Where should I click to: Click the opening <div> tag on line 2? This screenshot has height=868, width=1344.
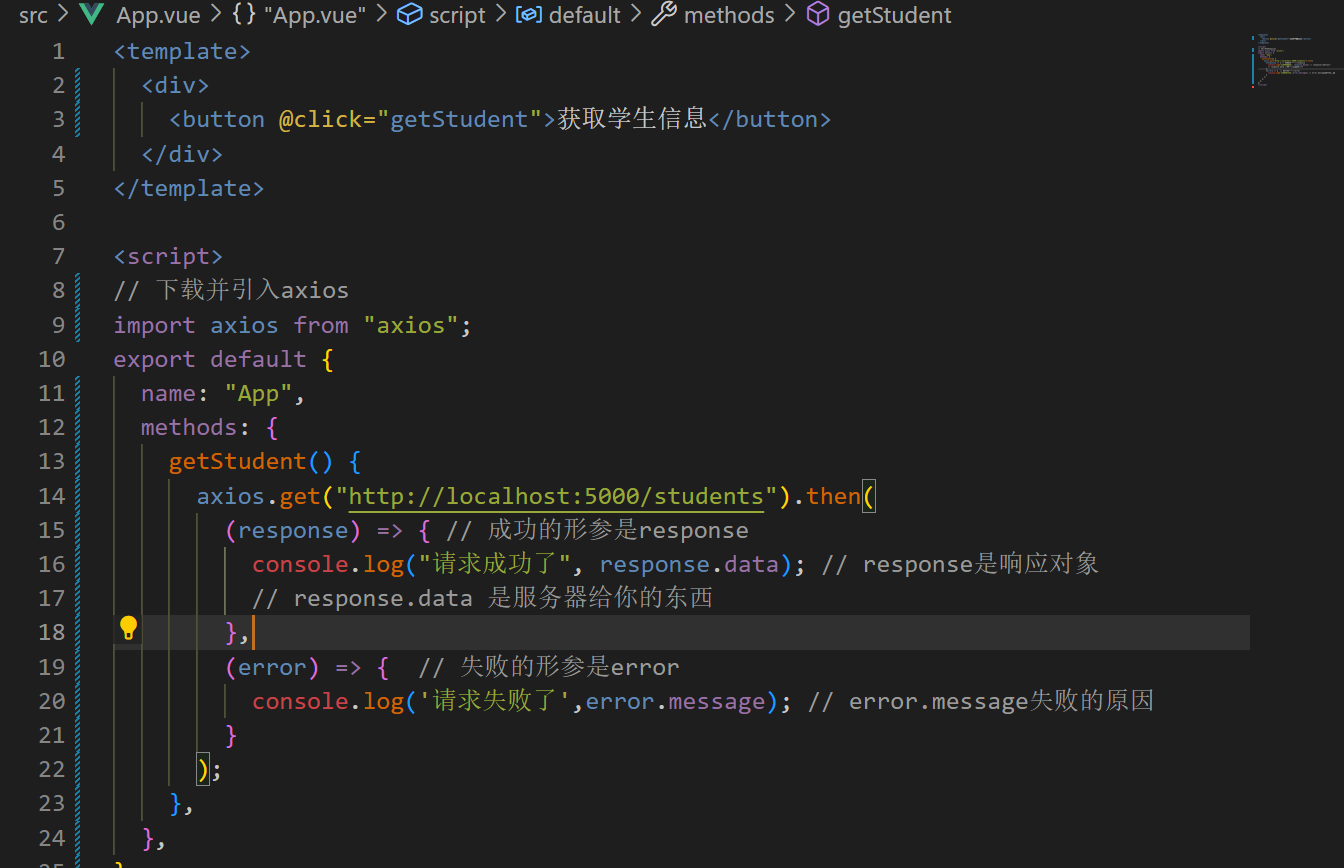(x=175, y=85)
